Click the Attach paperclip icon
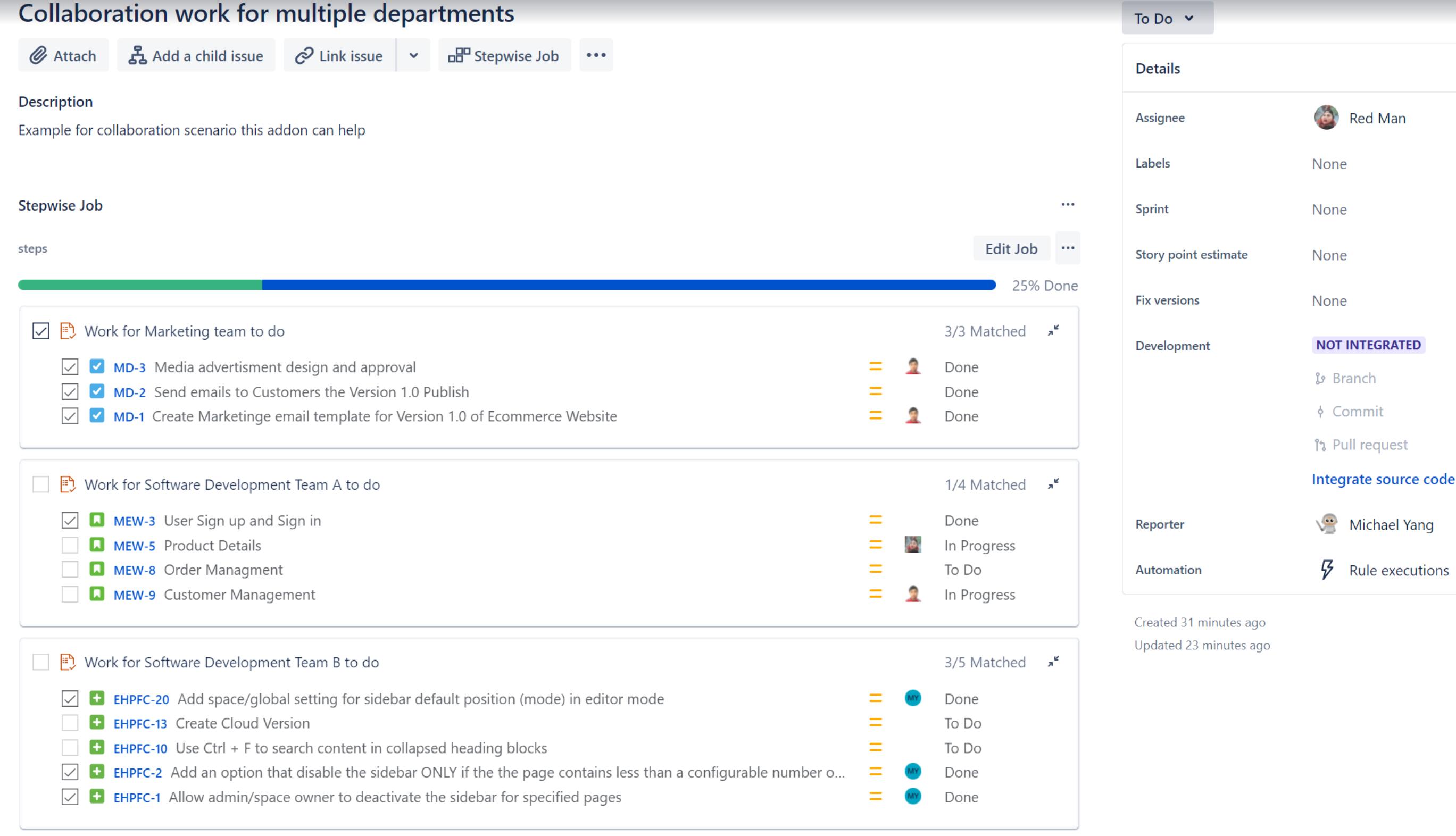 point(37,55)
